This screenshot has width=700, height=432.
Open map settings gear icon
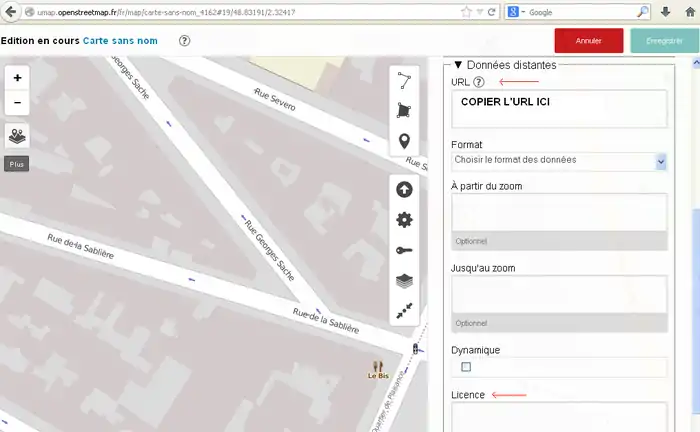[x=404, y=220]
